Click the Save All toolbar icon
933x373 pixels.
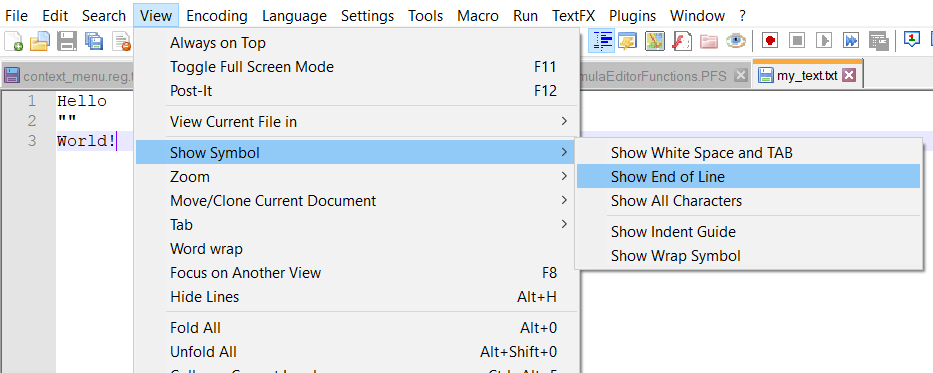[94, 41]
